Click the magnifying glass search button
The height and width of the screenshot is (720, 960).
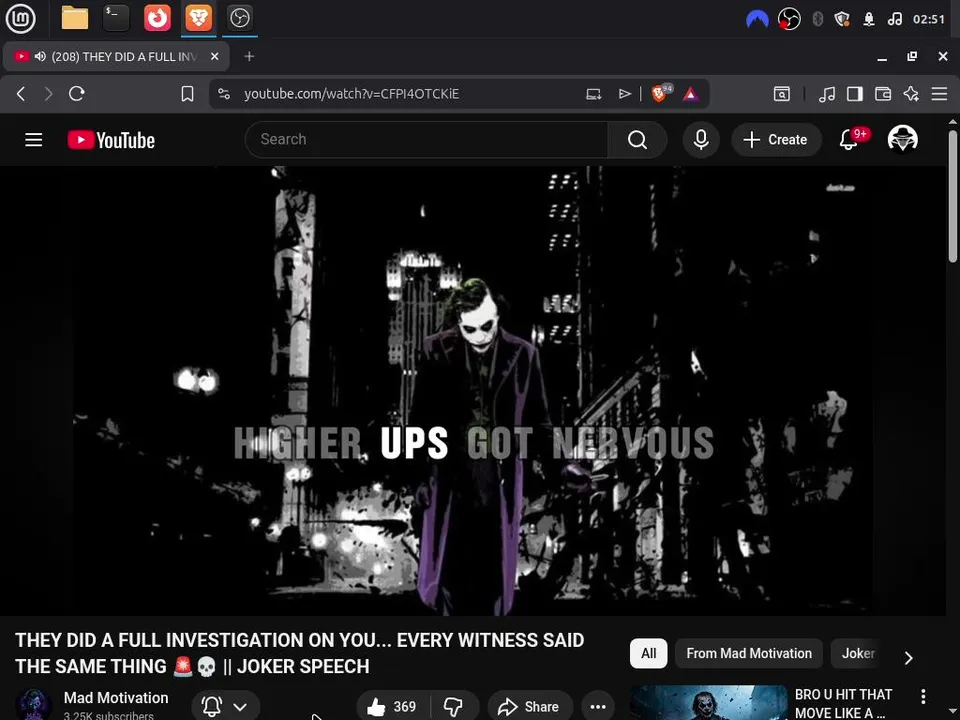point(637,140)
